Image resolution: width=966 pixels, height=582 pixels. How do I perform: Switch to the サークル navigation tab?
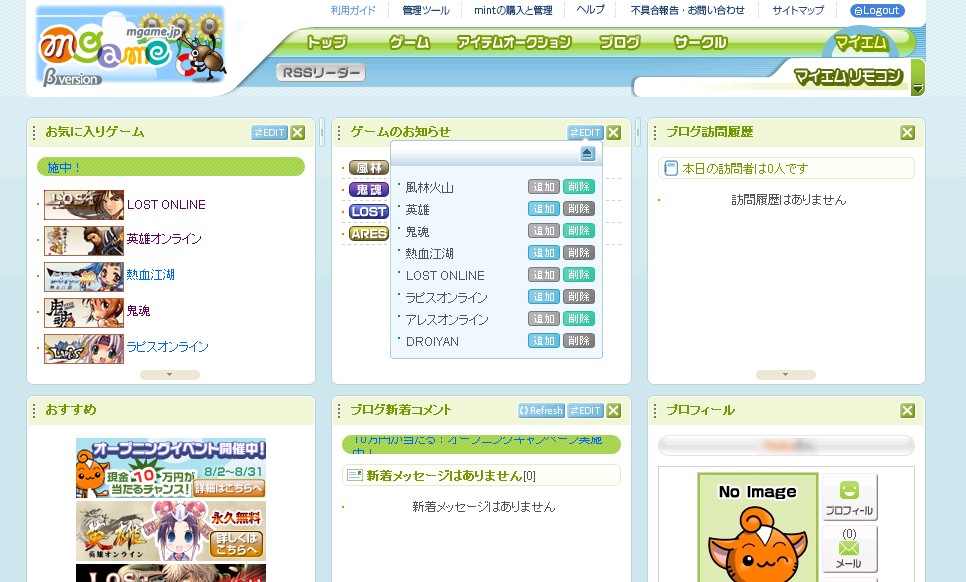click(x=700, y=42)
